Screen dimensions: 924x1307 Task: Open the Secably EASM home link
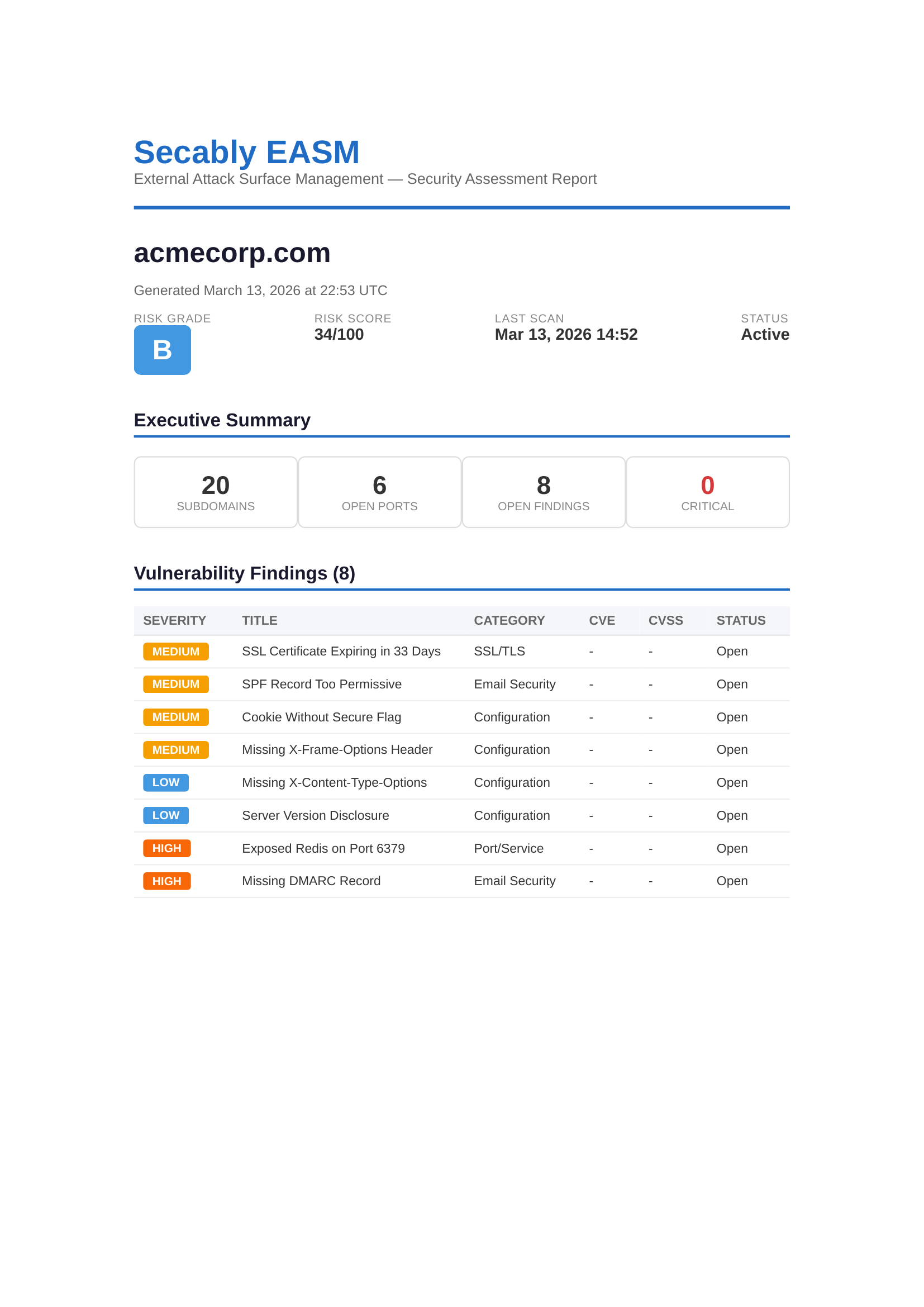tap(246, 152)
